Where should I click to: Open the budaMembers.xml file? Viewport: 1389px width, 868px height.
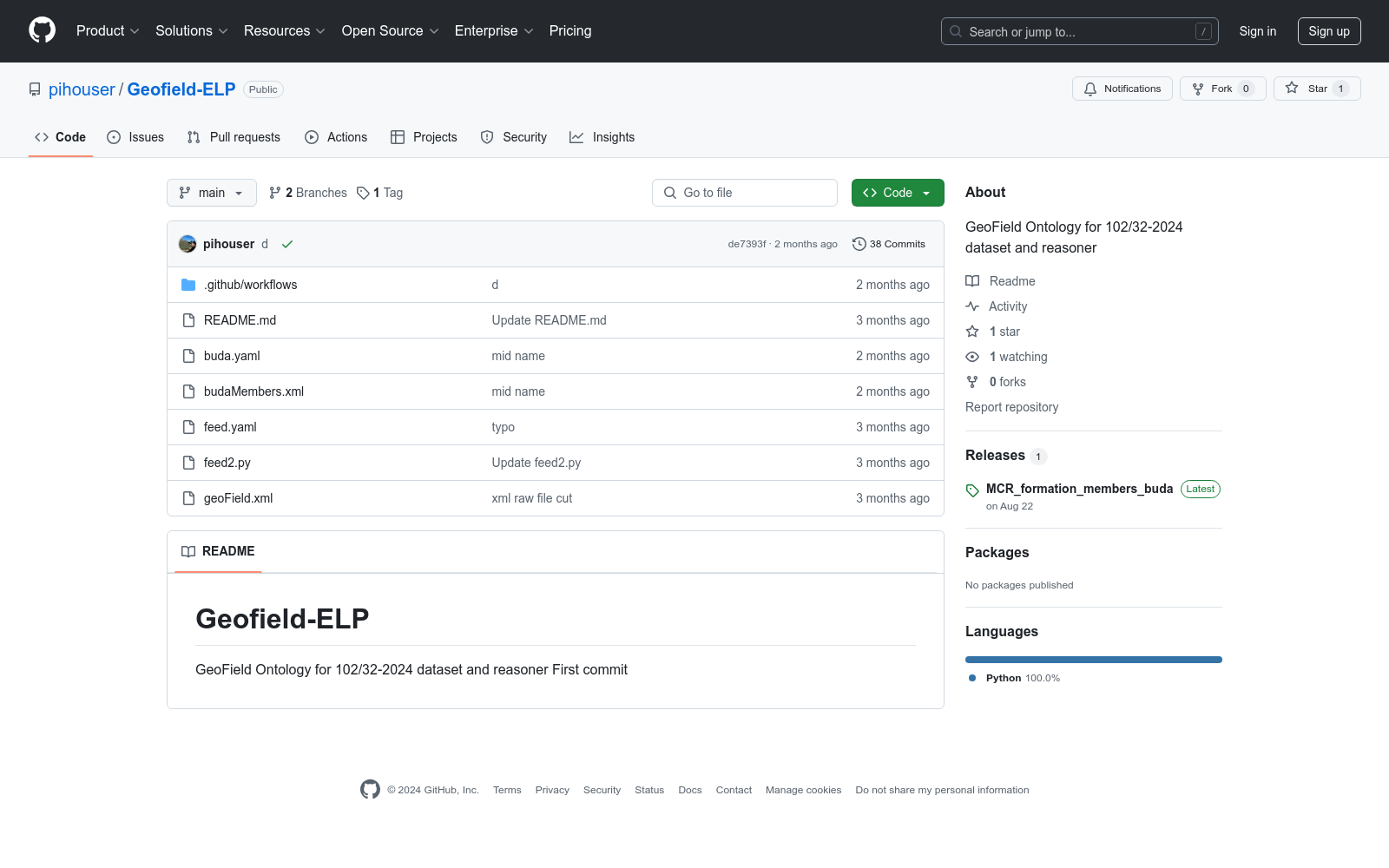point(253,391)
